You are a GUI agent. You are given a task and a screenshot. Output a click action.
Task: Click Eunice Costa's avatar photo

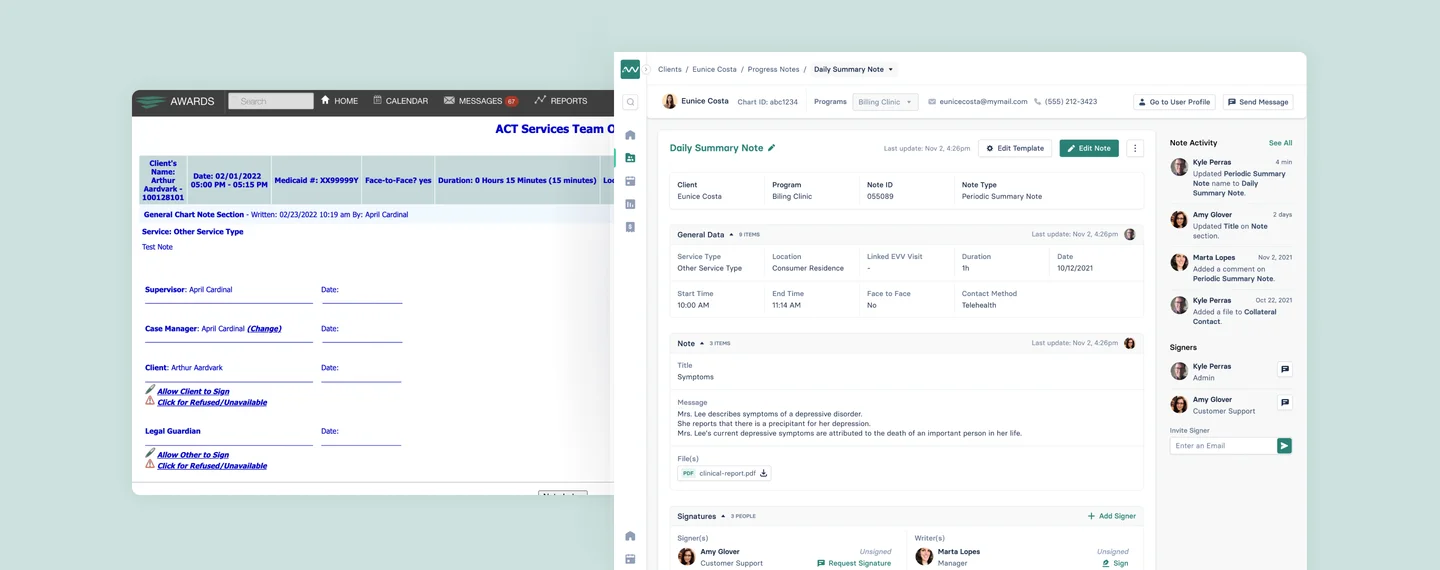pyautogui.click(x=669, y=101)
